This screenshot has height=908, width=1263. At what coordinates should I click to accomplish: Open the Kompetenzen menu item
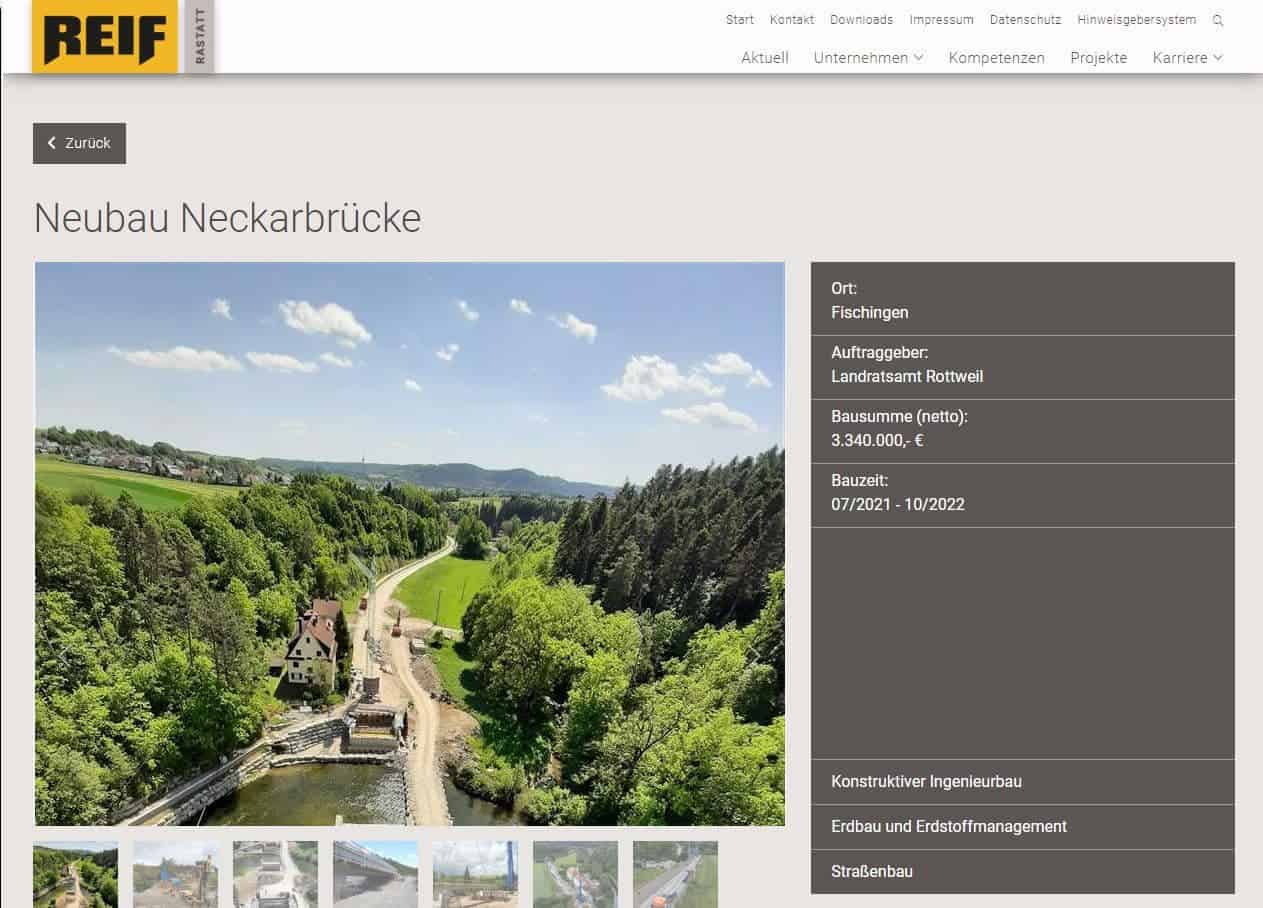[x=996, y=58]
